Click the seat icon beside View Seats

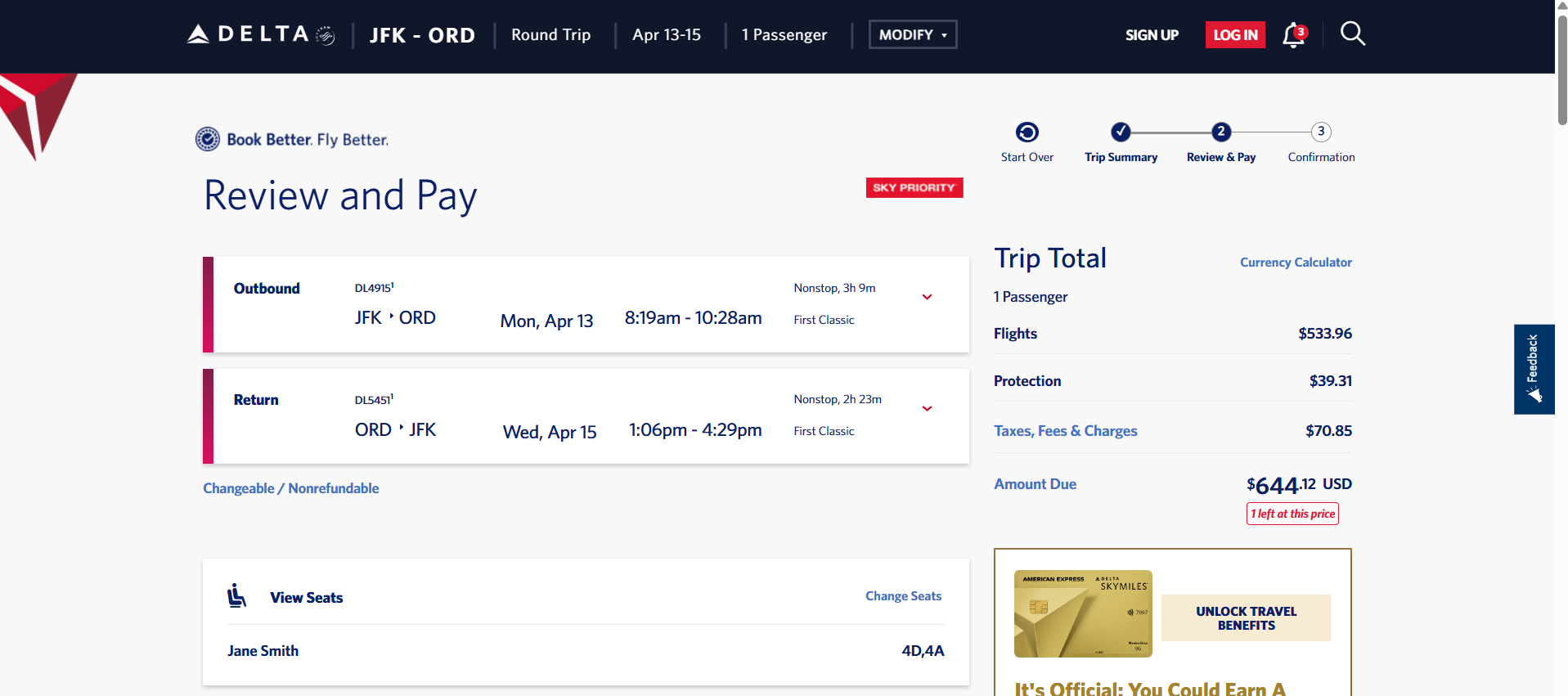236,596
